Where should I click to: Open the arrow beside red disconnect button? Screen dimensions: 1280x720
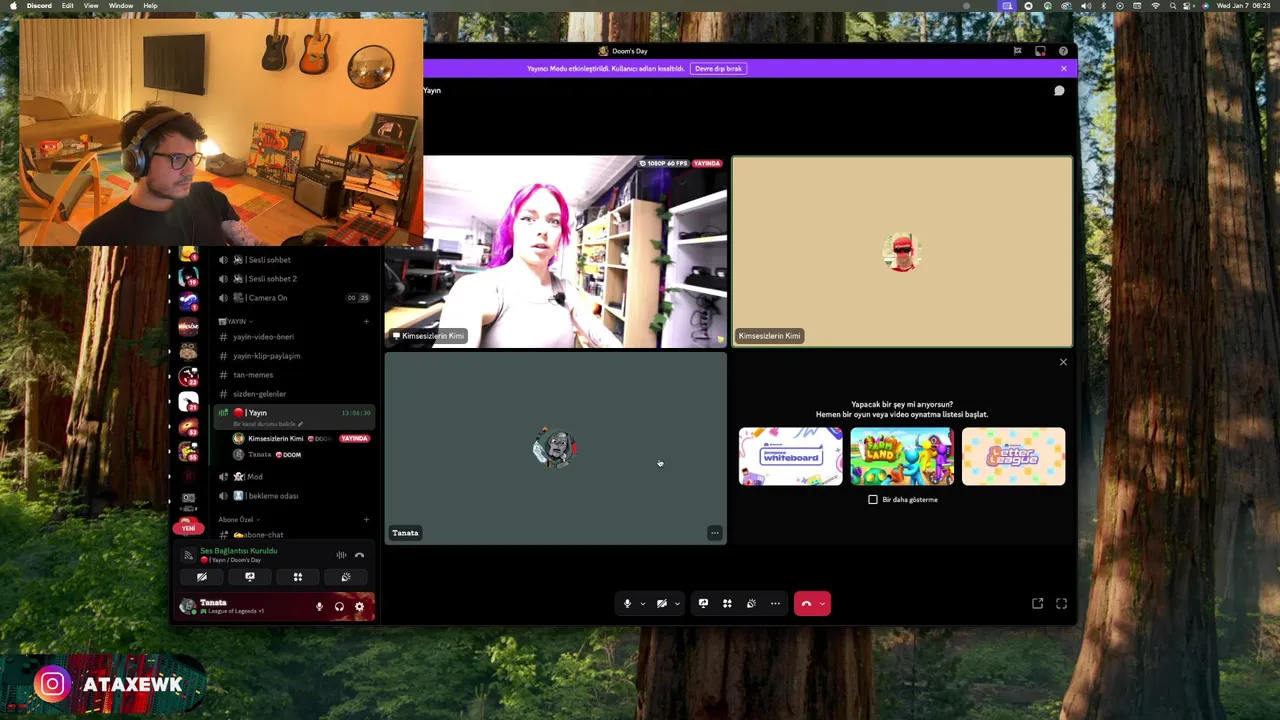[x=822, y=604]
